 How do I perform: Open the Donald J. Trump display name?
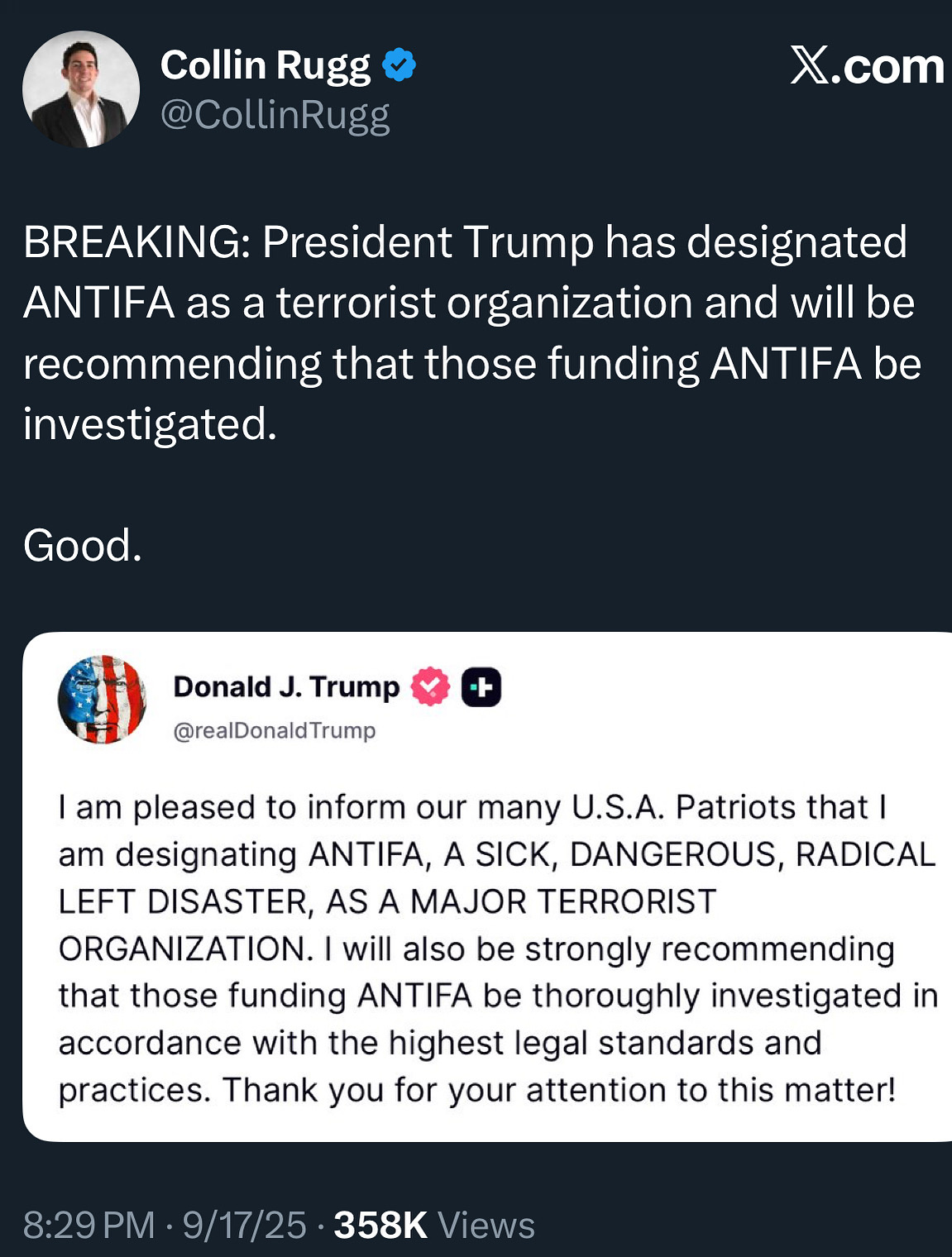[x=286, y=686]
